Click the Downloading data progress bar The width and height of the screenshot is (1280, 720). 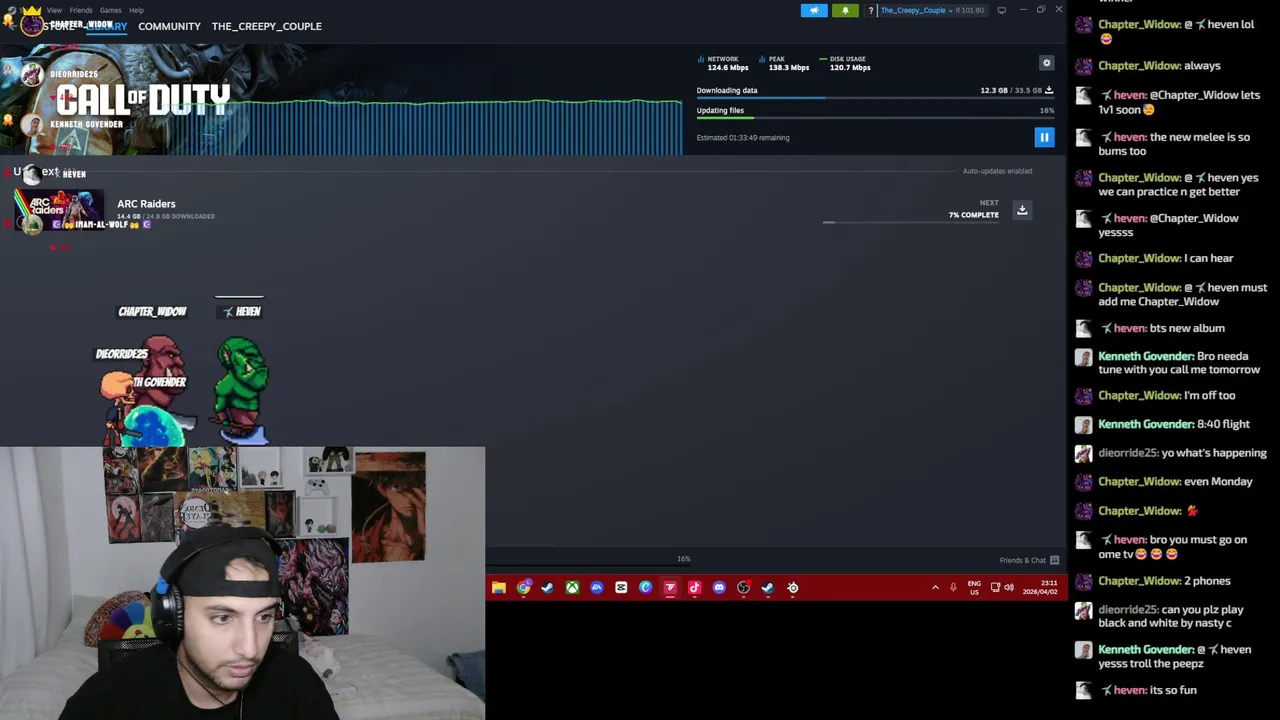click(875, 98)
